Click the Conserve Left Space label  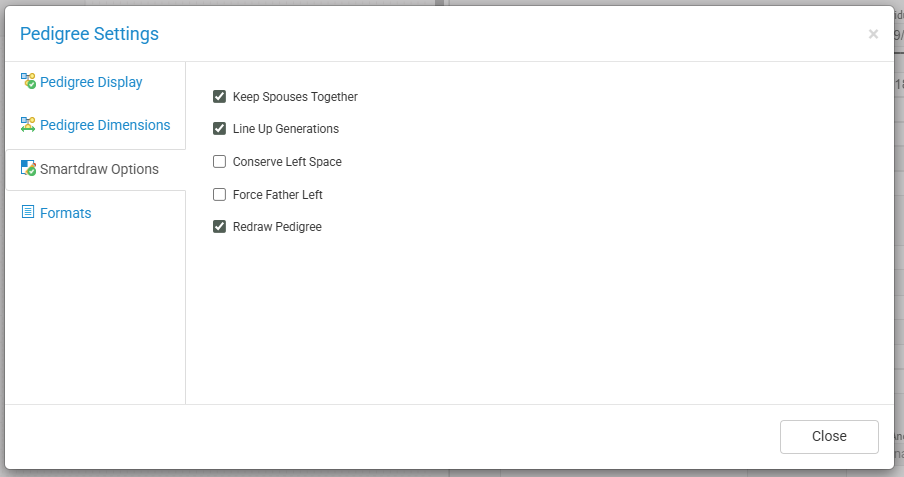(x=287, y=162)
